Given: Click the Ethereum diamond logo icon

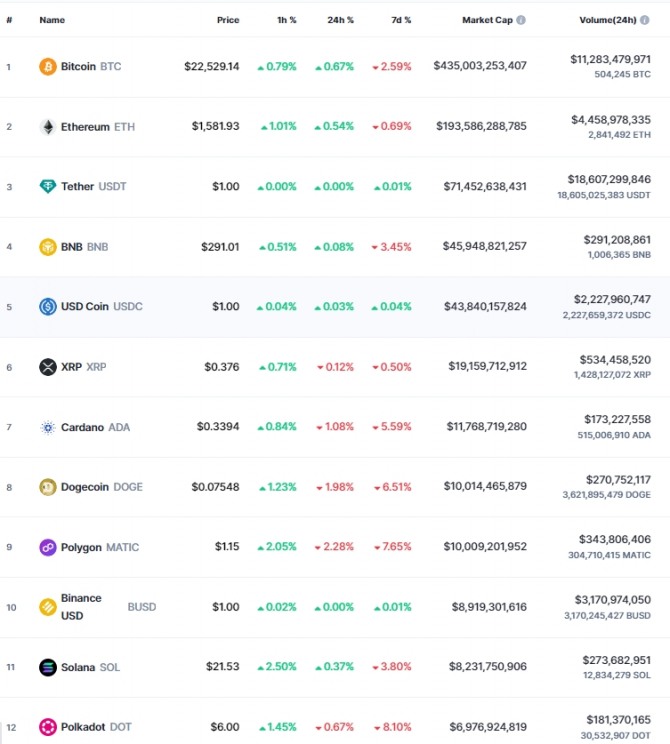Looking at the screenshot, I should pos(48,127).
